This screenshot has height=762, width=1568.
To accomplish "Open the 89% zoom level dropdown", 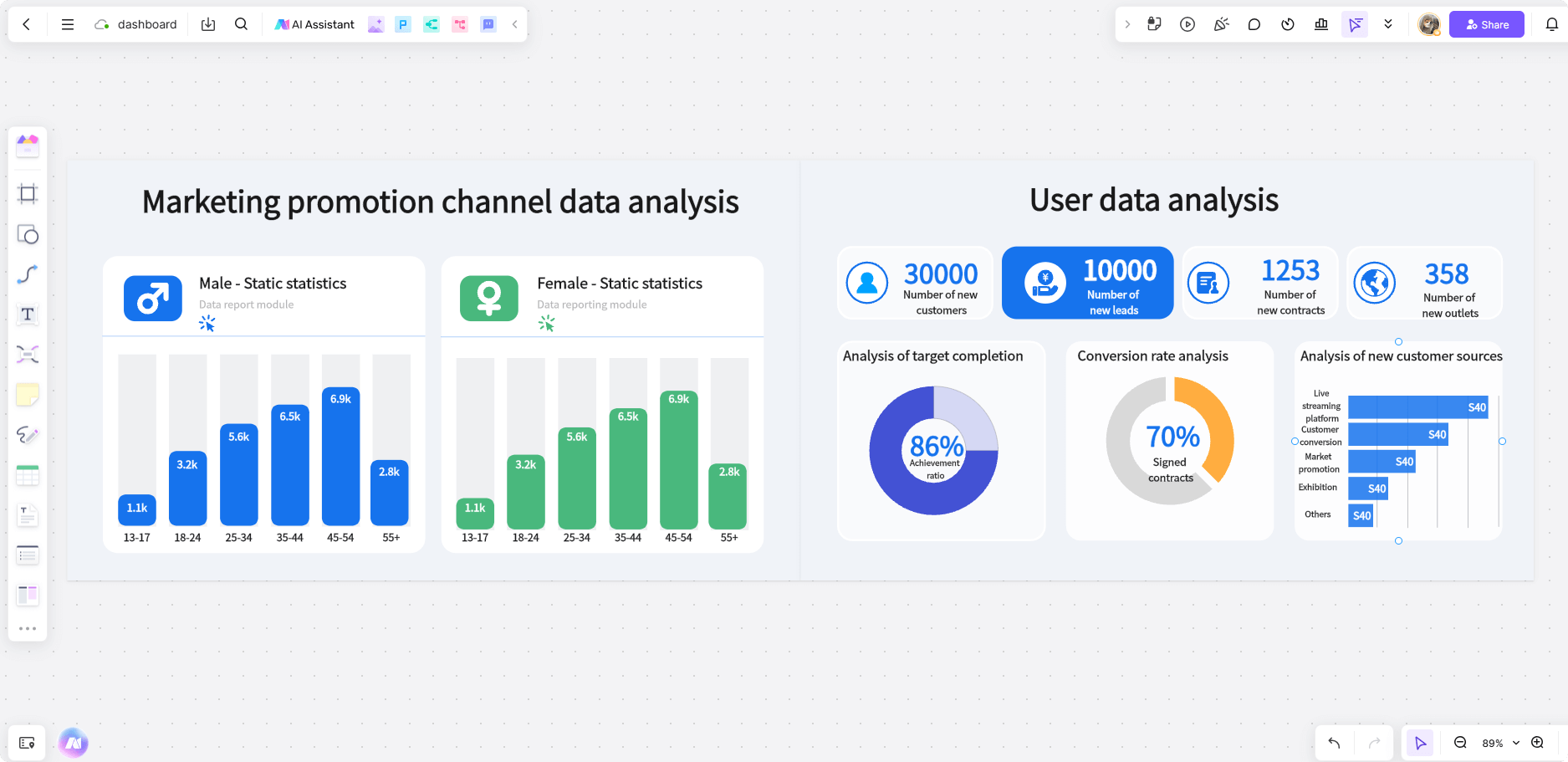I will 1500,743.
